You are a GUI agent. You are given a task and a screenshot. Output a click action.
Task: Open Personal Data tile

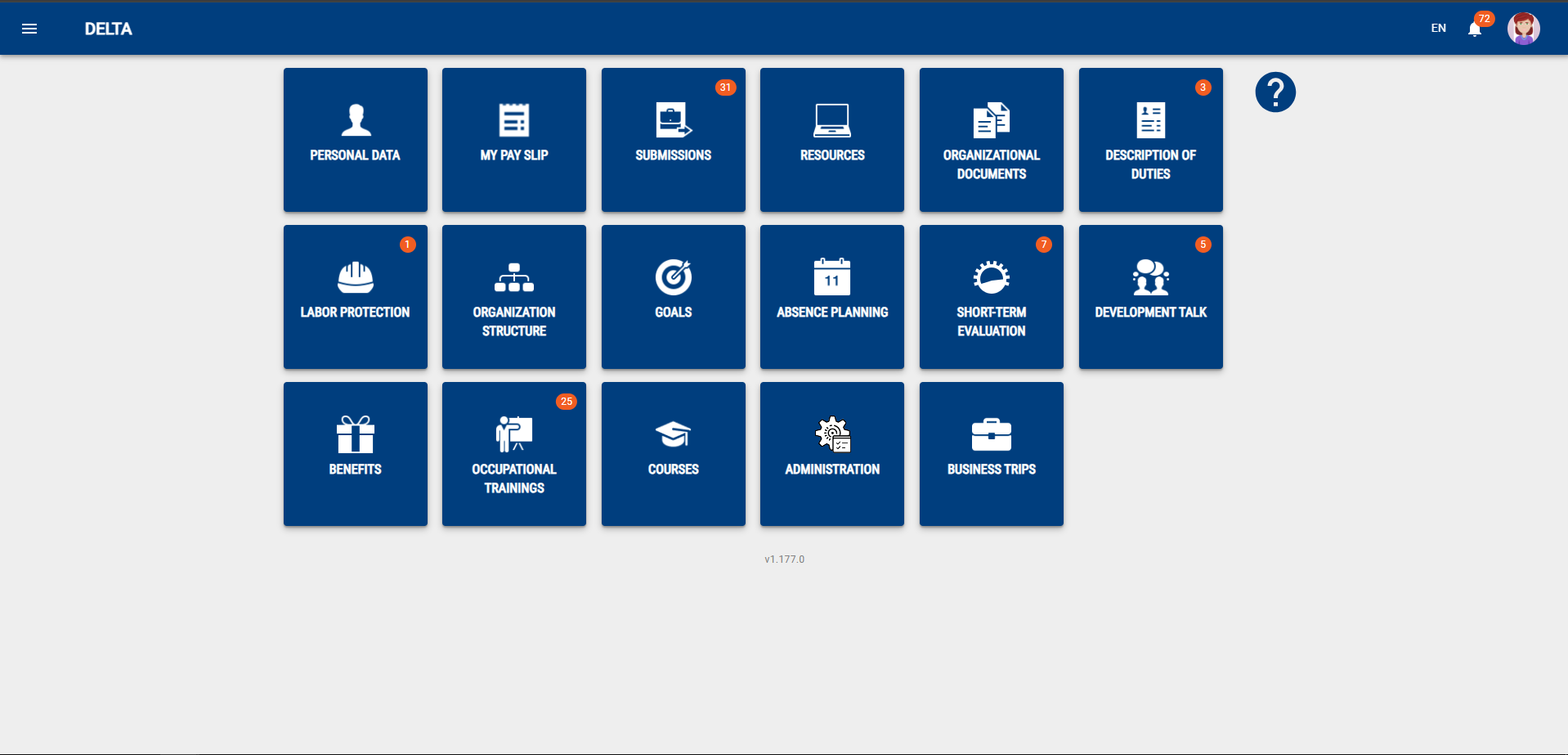point(356,140)
